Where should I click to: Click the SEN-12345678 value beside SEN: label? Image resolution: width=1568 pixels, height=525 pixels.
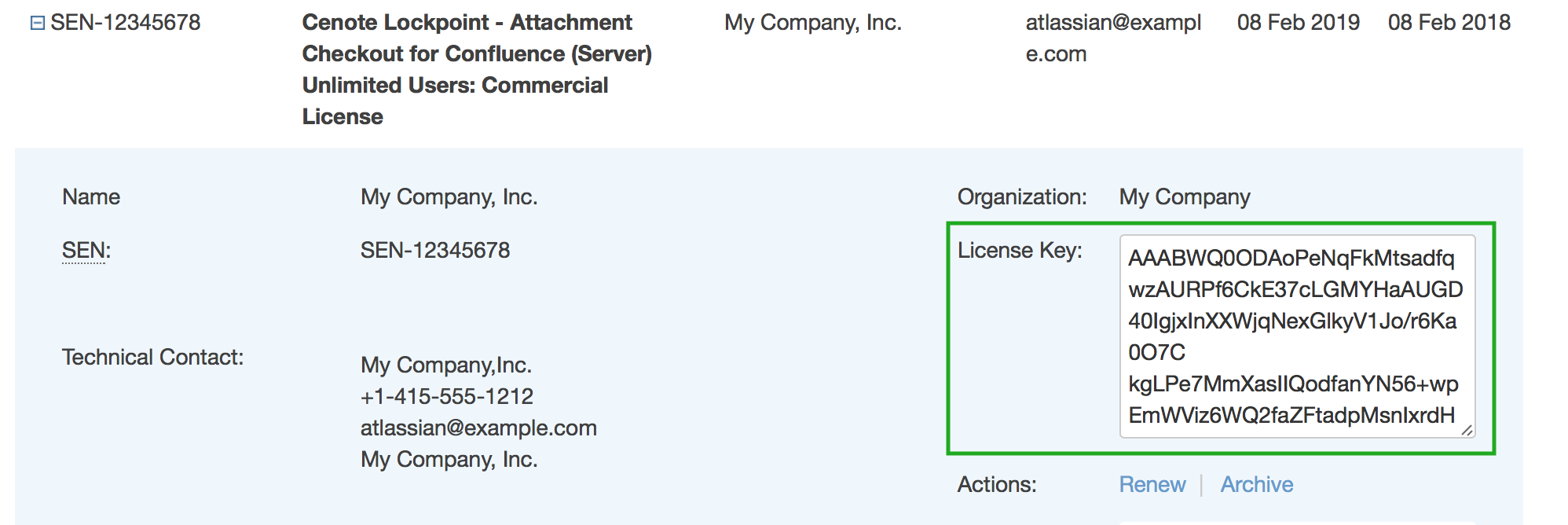point(434,250)
